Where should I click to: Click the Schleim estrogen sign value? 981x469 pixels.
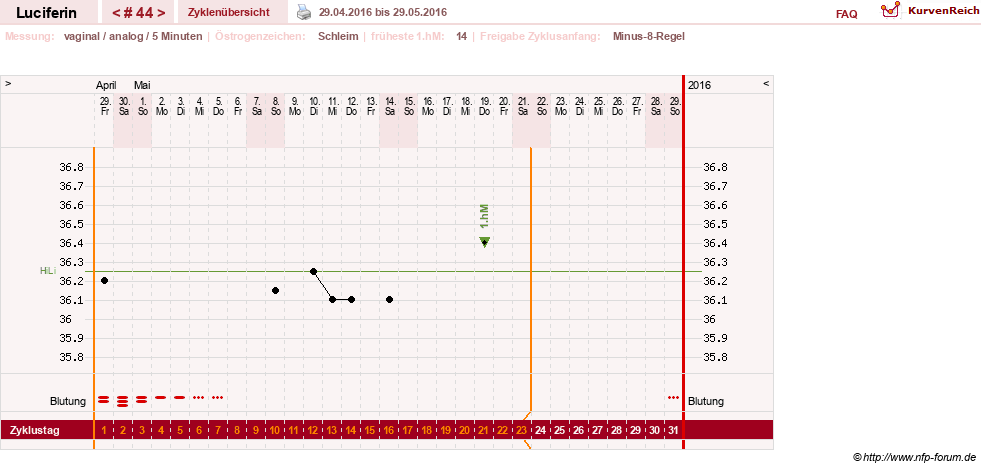click(x=338, y=36)
